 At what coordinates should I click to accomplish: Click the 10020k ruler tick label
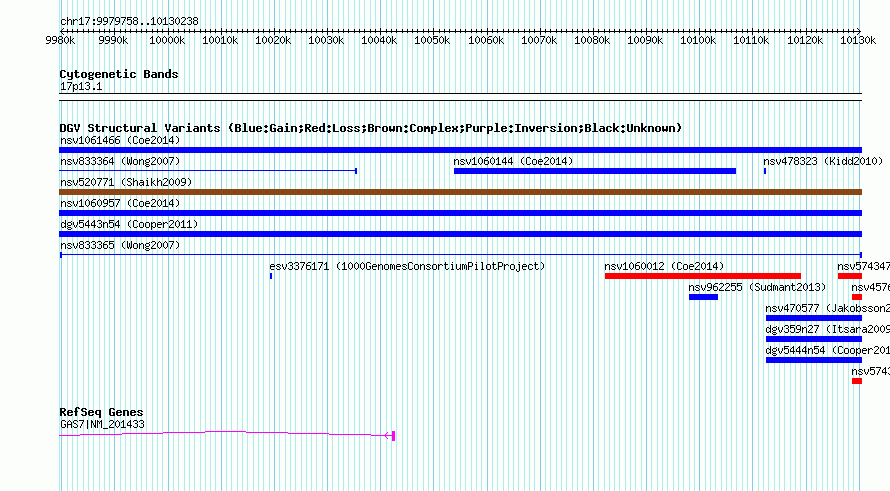click(273, 40)
